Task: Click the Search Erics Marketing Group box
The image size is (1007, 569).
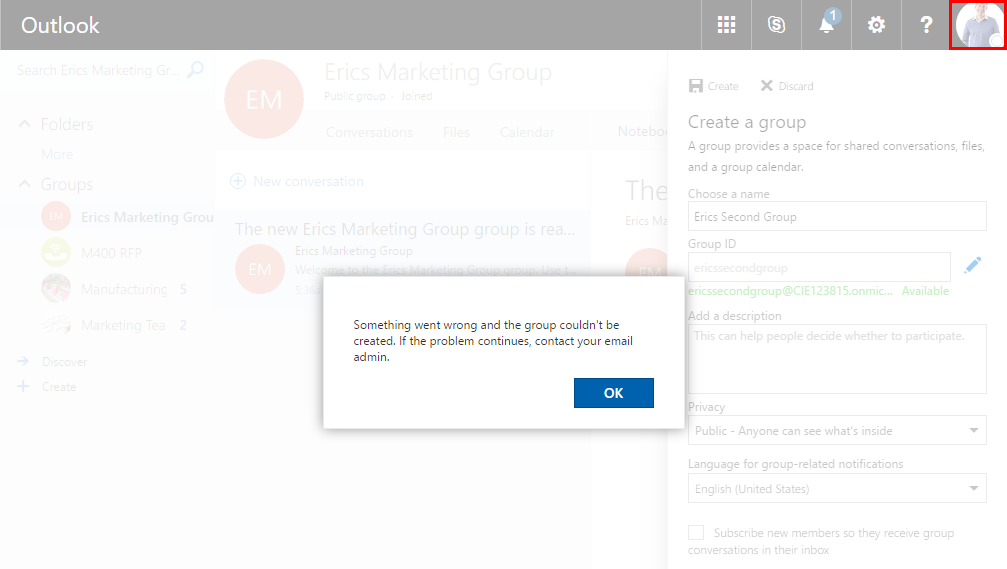Action: click(98, 70)
